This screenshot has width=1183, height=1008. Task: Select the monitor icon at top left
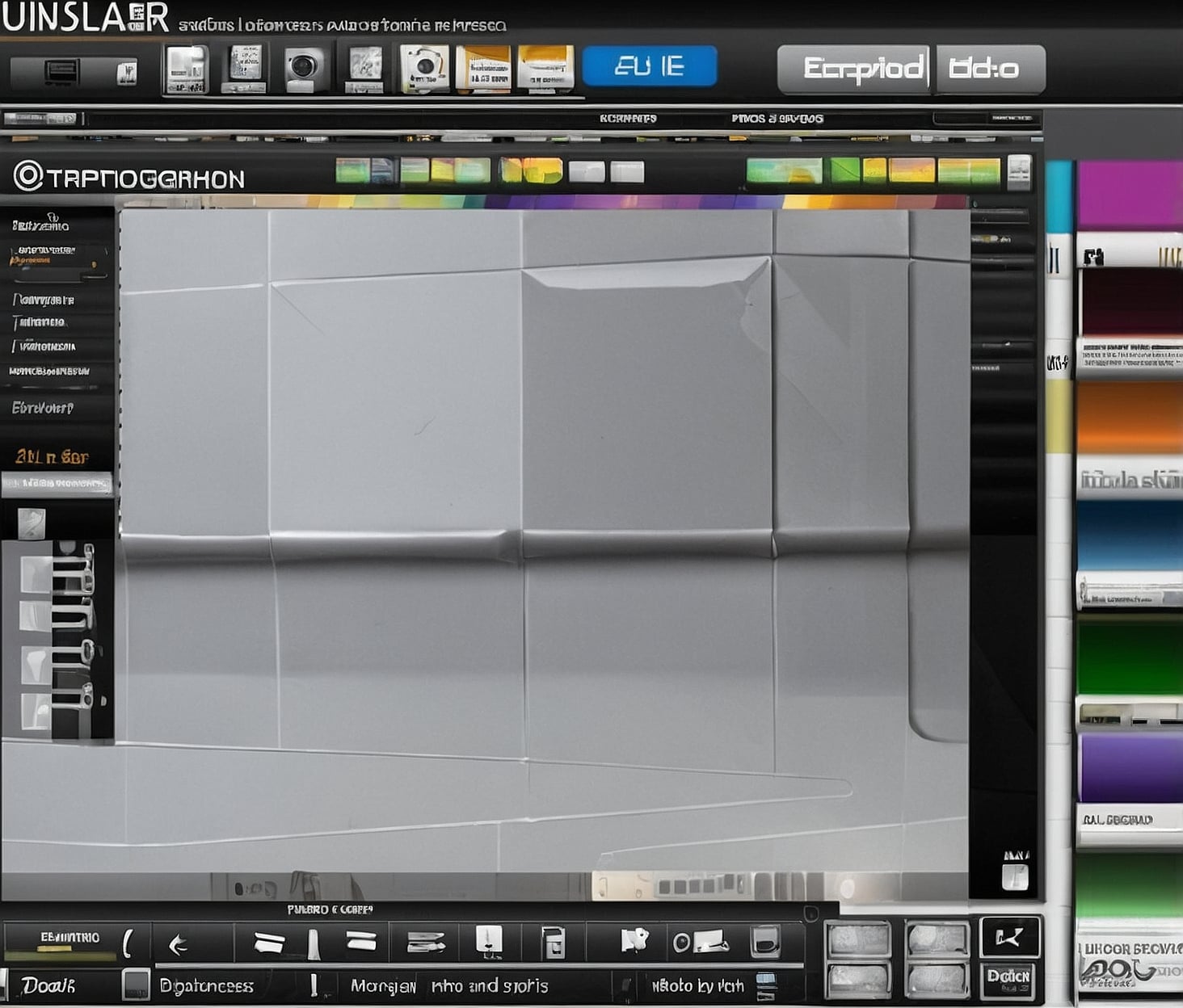pyautogui.click(x=62, y=72)
